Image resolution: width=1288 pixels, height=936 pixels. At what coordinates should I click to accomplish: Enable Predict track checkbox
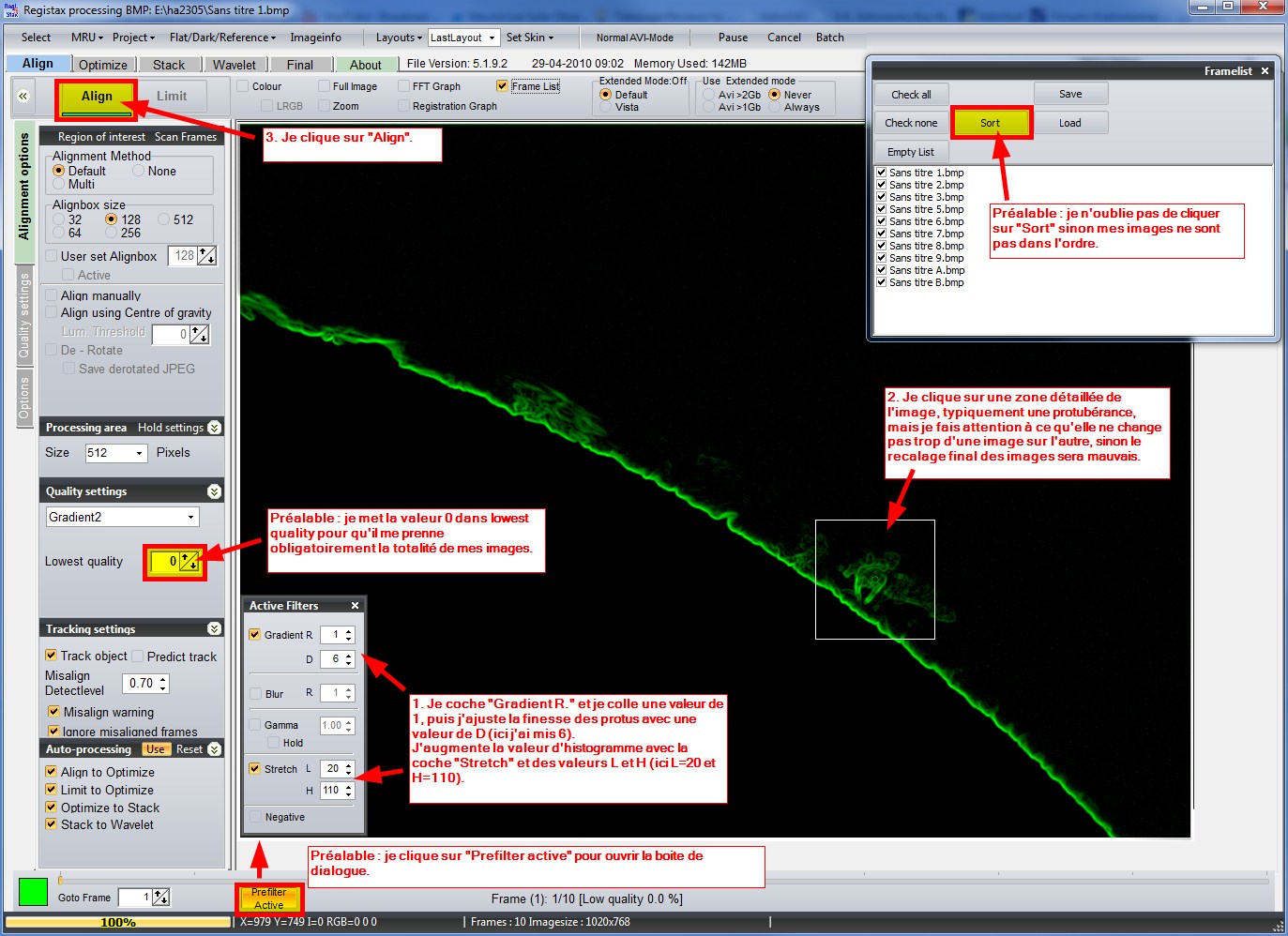coord(138,657)
